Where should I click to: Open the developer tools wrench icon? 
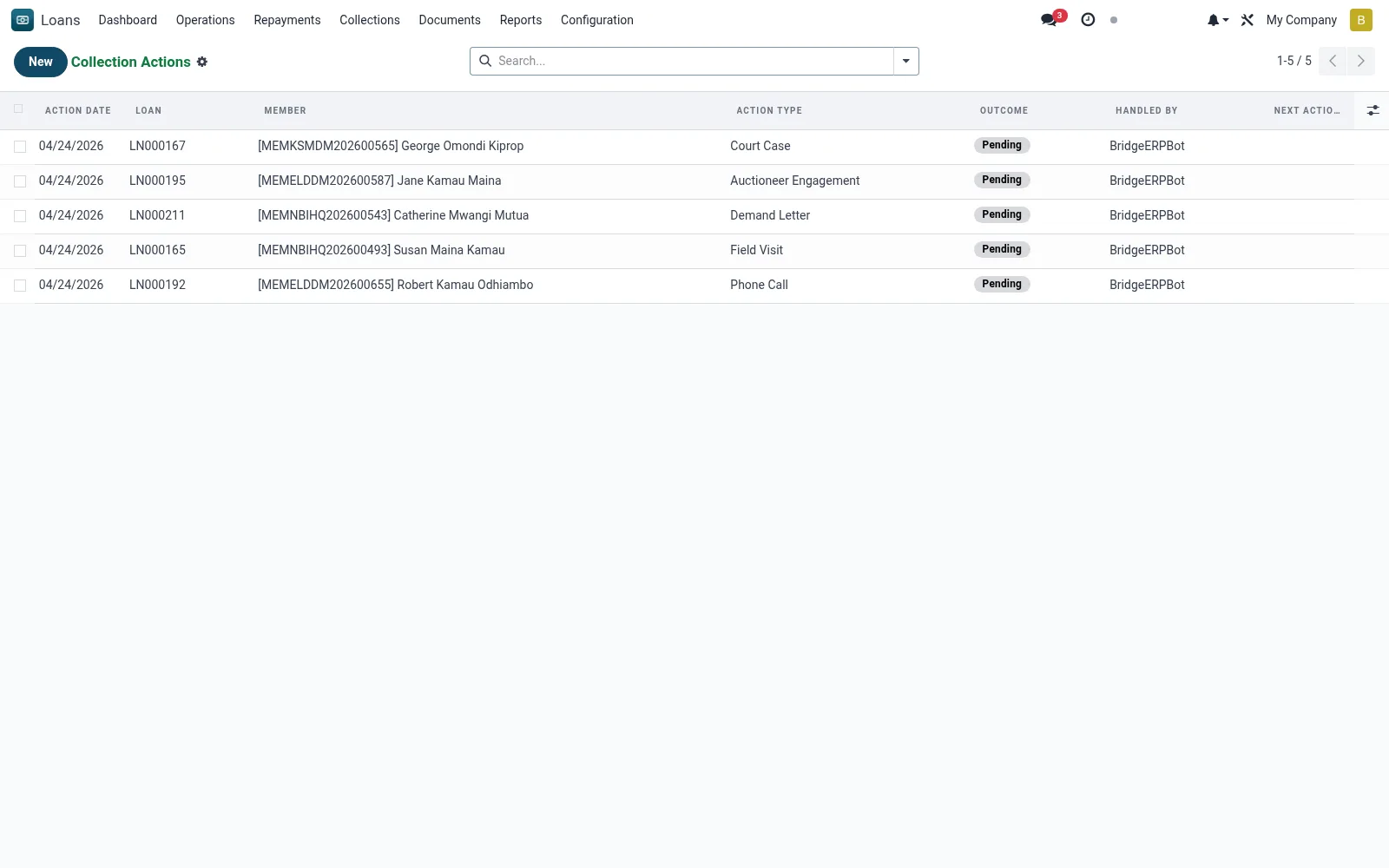pyautogui.click(x=1247, y=20)
